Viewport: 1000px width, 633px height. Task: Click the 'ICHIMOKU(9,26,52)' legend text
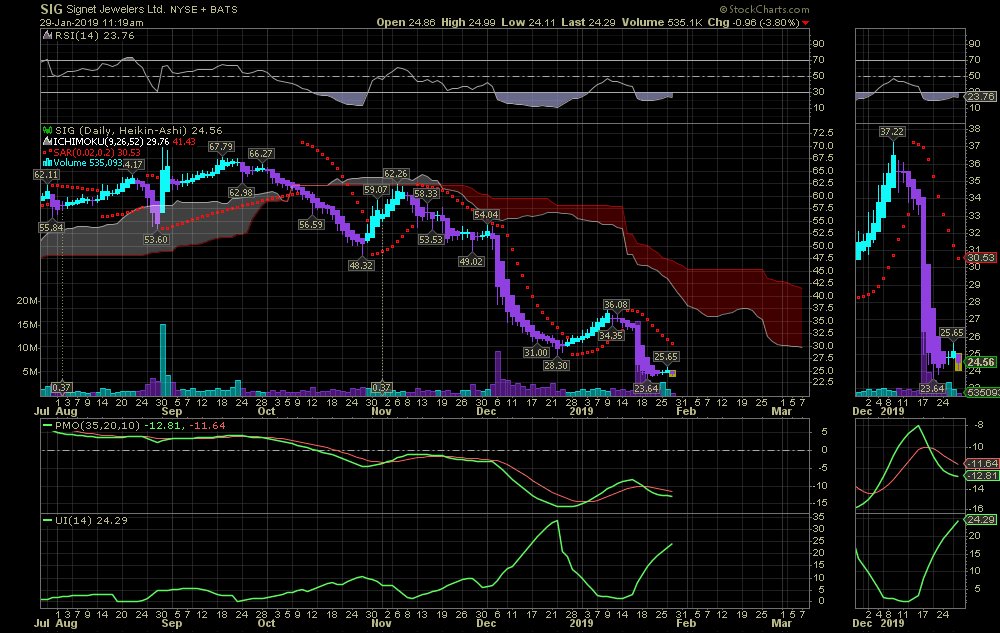[x=98, y=142]
